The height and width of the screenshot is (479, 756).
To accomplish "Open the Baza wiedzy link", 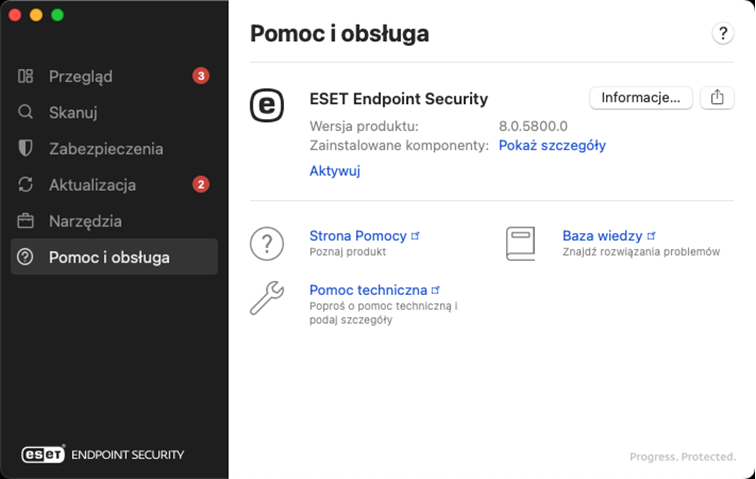I will pyautogui.click(x=602, y=236).
